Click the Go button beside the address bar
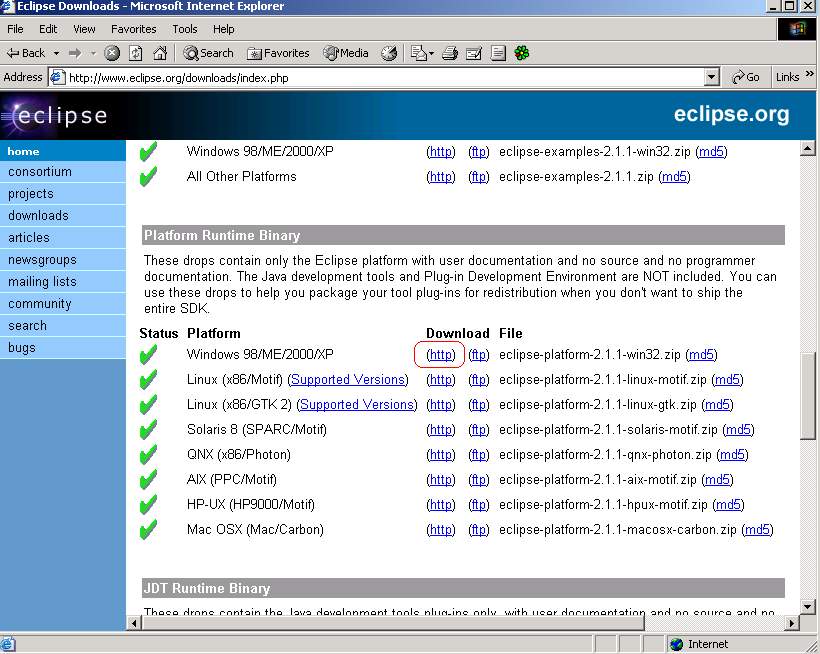Viewport: 820px width, 654px height. pyautogui.click(x=745, y=77)
